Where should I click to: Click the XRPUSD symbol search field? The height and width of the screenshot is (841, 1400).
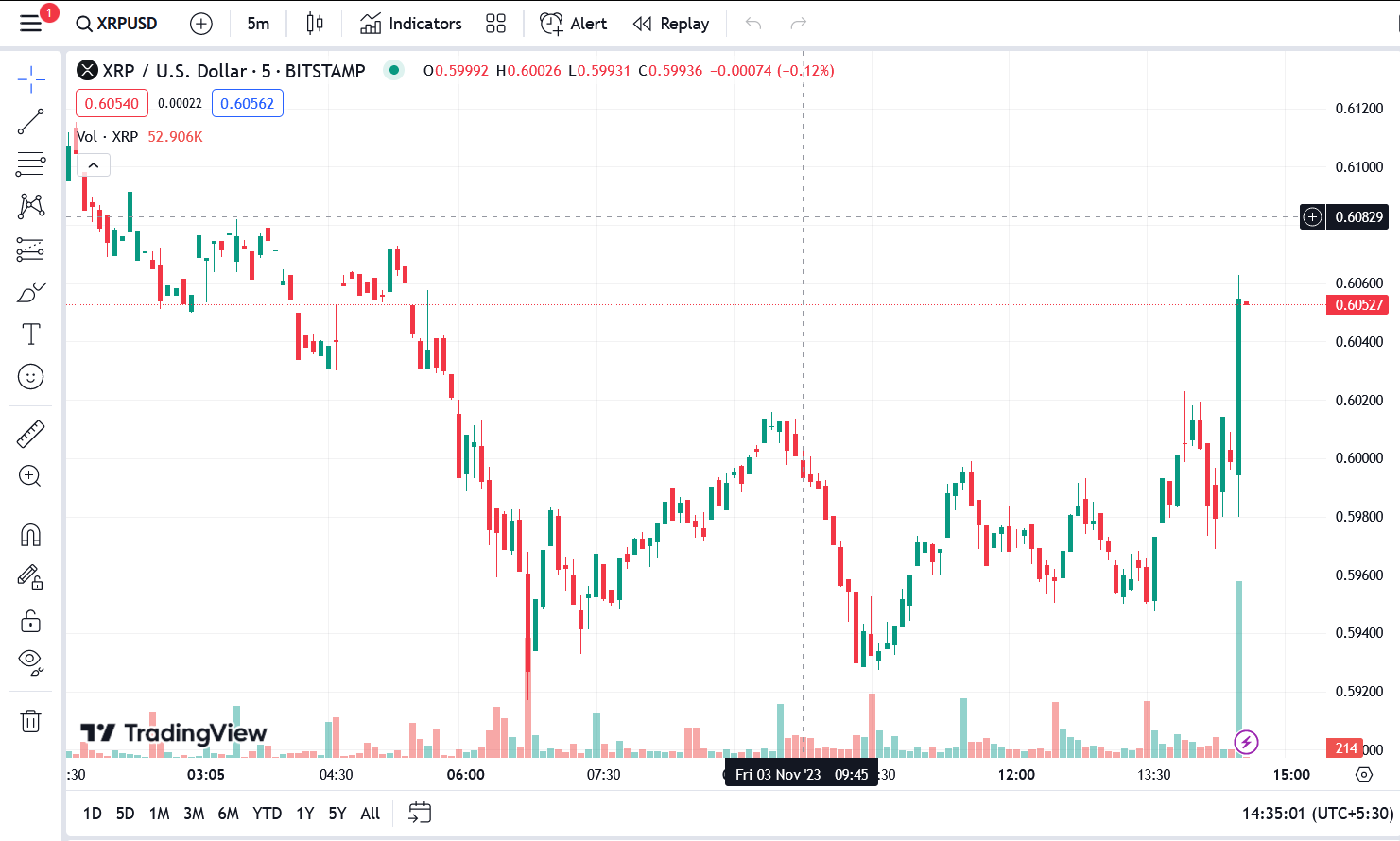[x=117, y=24]
